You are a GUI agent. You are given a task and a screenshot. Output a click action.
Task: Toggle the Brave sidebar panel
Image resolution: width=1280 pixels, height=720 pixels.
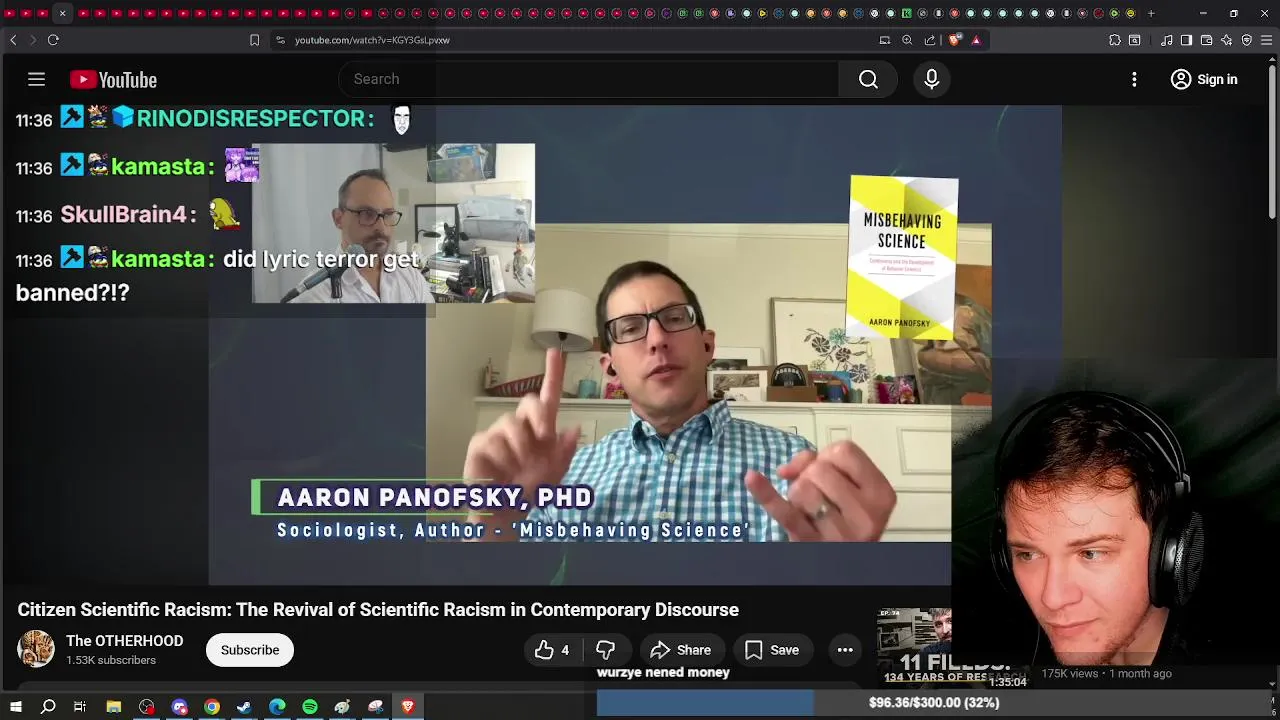coord(1186,40)
